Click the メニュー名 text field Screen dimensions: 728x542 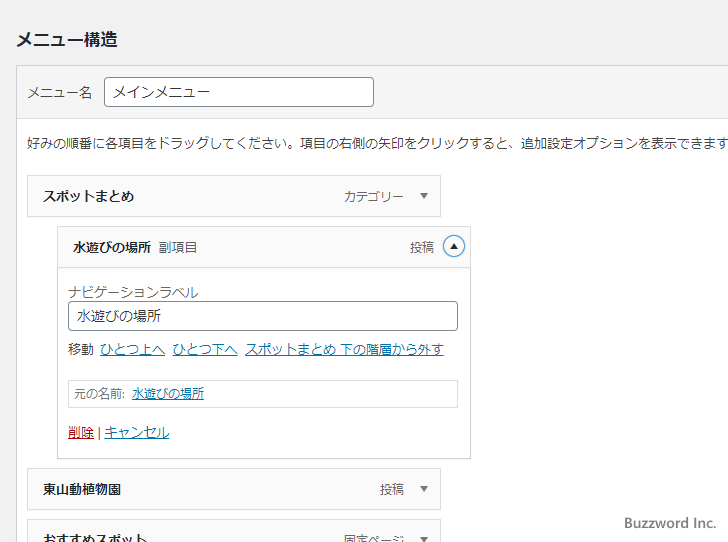coord(239,92)
